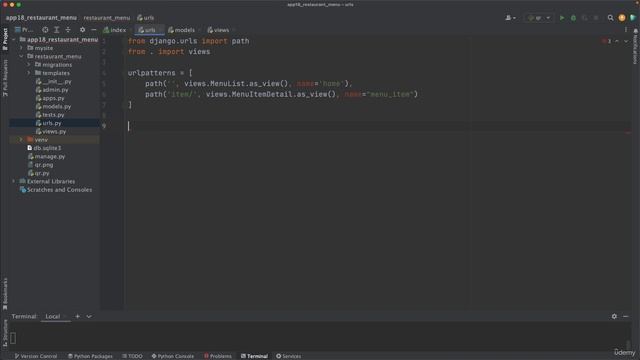640x360 pixels.
Task: Start debugging with the green bug icon
Action: (x=573, y=18)
